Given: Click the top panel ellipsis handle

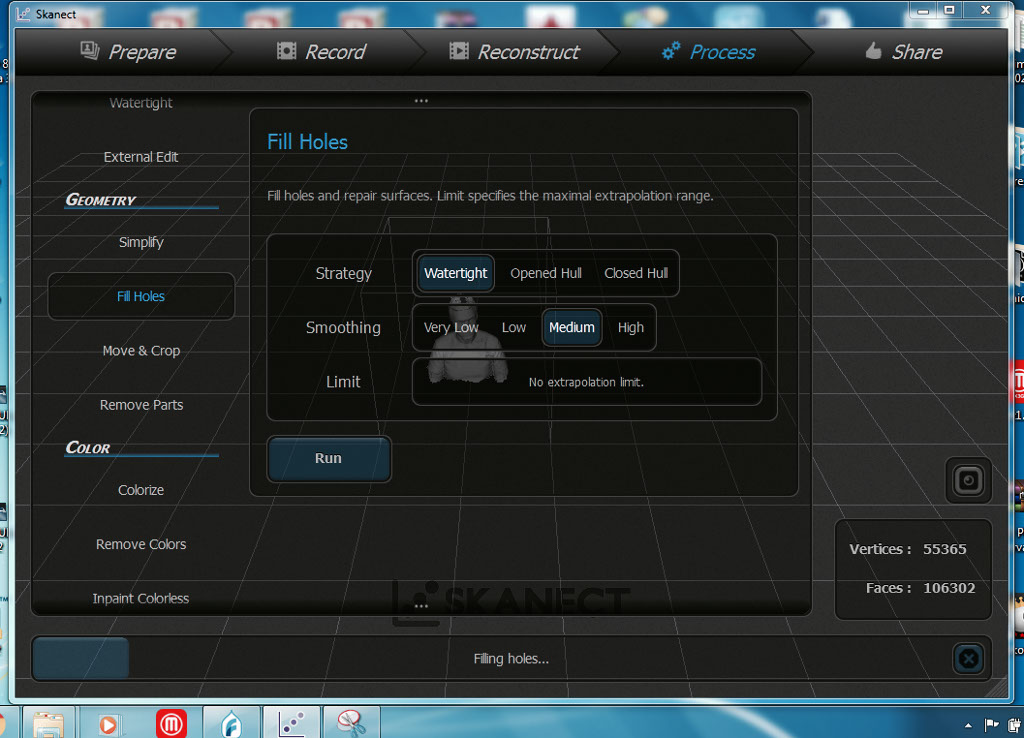Looking at the screenshot, I should click(x=421, y=101).
